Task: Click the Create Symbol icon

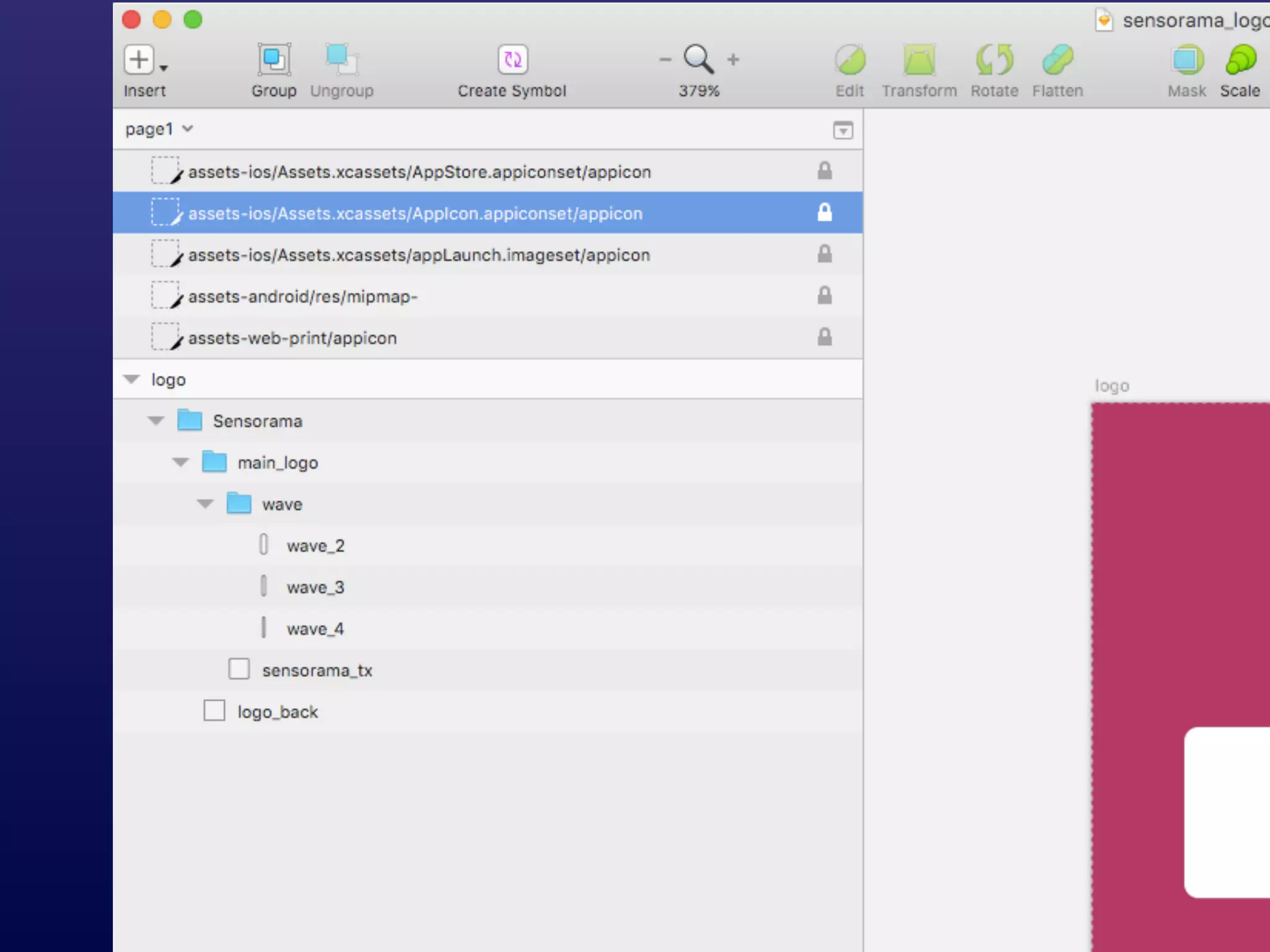Action: pos(512,60)
